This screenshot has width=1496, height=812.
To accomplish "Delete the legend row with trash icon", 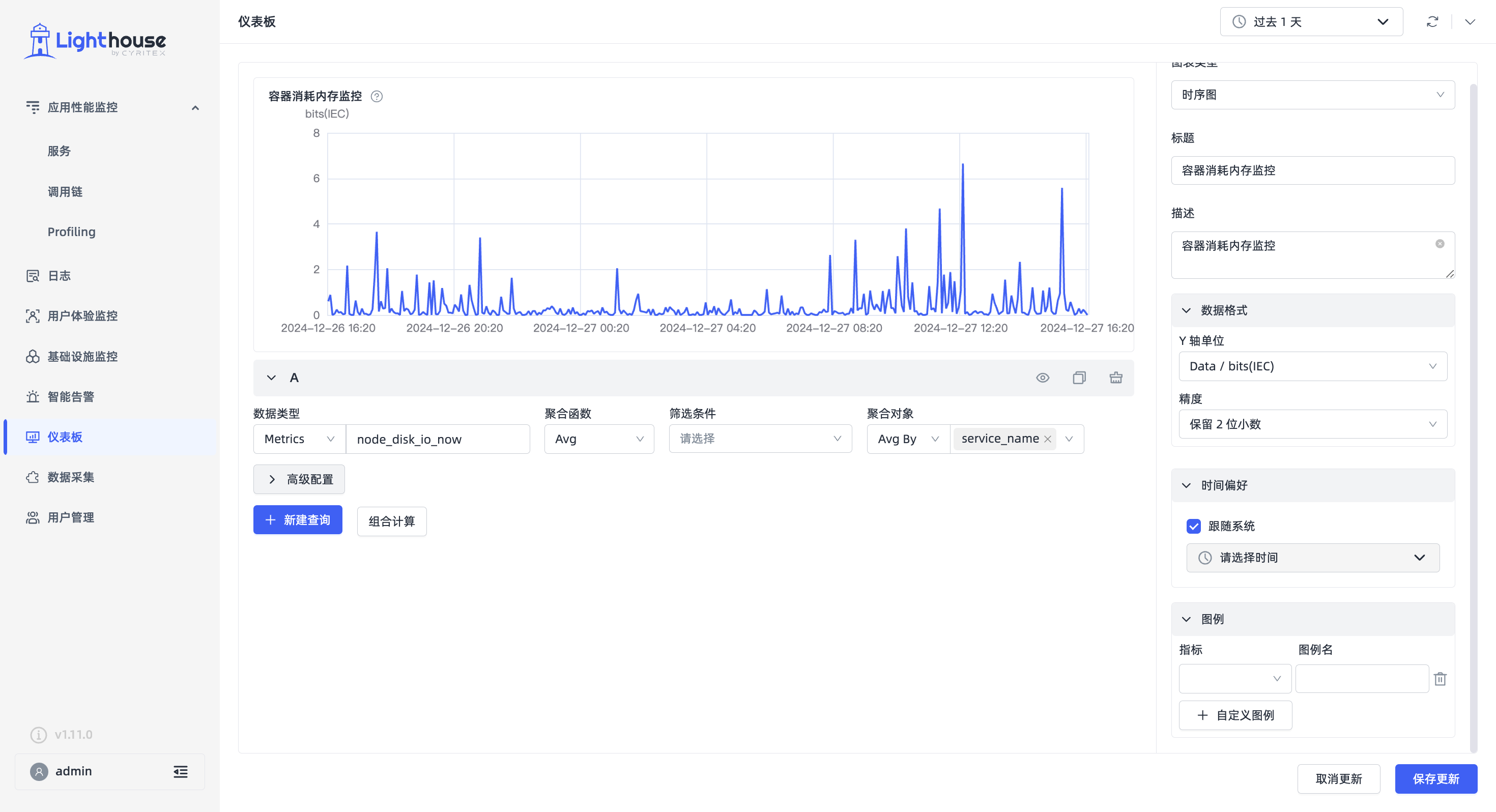I will click(x=1440, y=679).
